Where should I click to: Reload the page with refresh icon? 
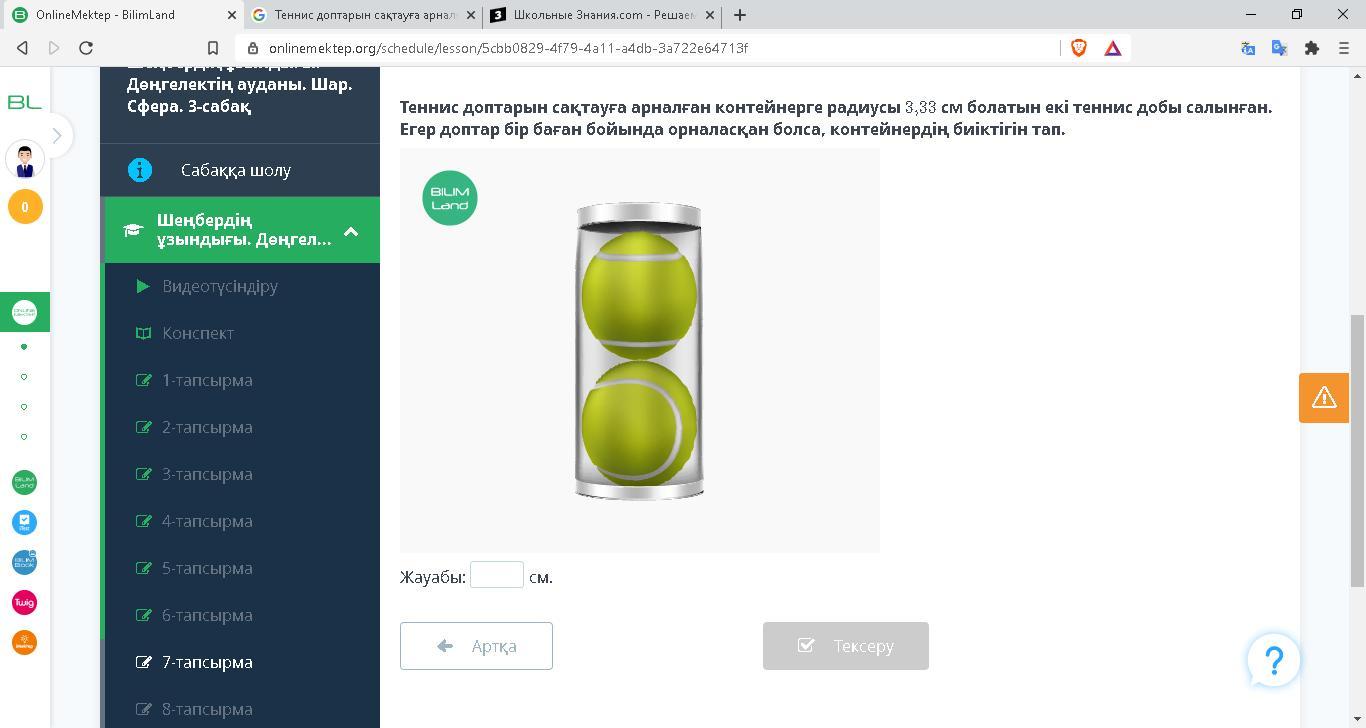coord(86,48)
